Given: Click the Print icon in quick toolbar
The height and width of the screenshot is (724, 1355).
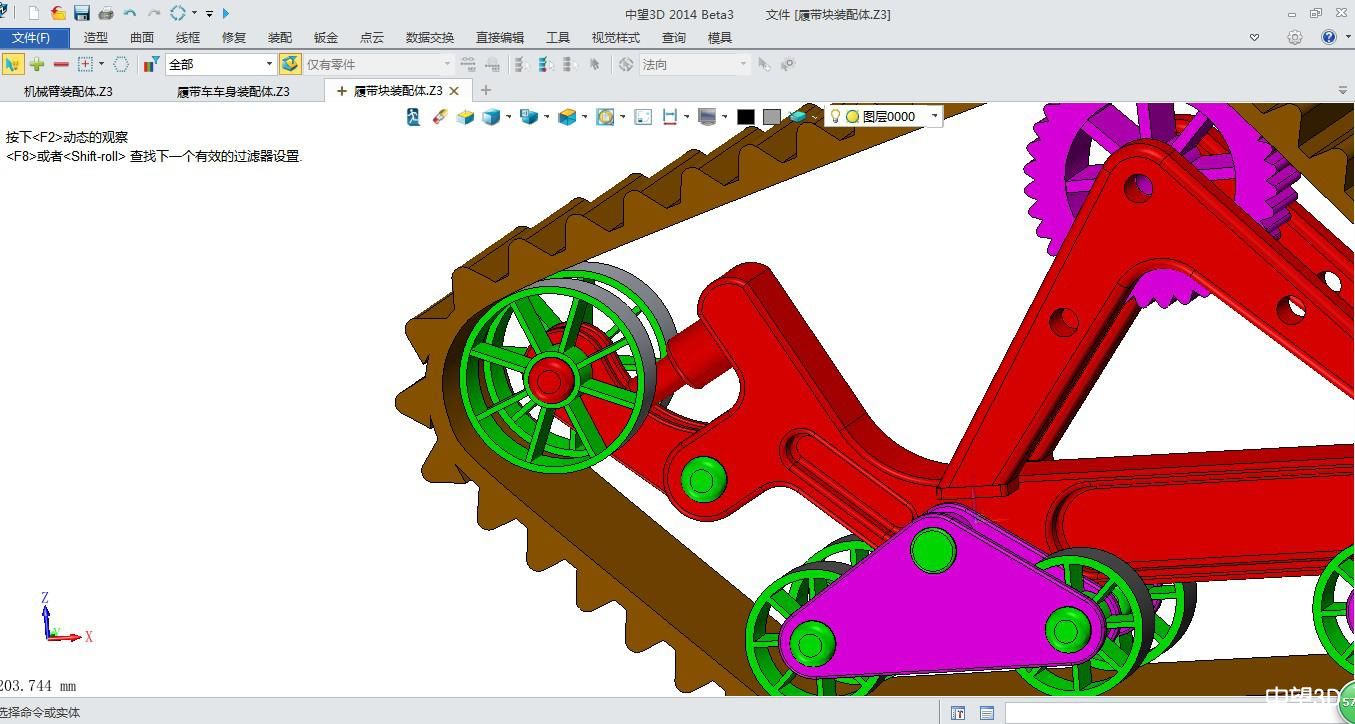Looking at the screenshot, I should [x=106, y=13].
